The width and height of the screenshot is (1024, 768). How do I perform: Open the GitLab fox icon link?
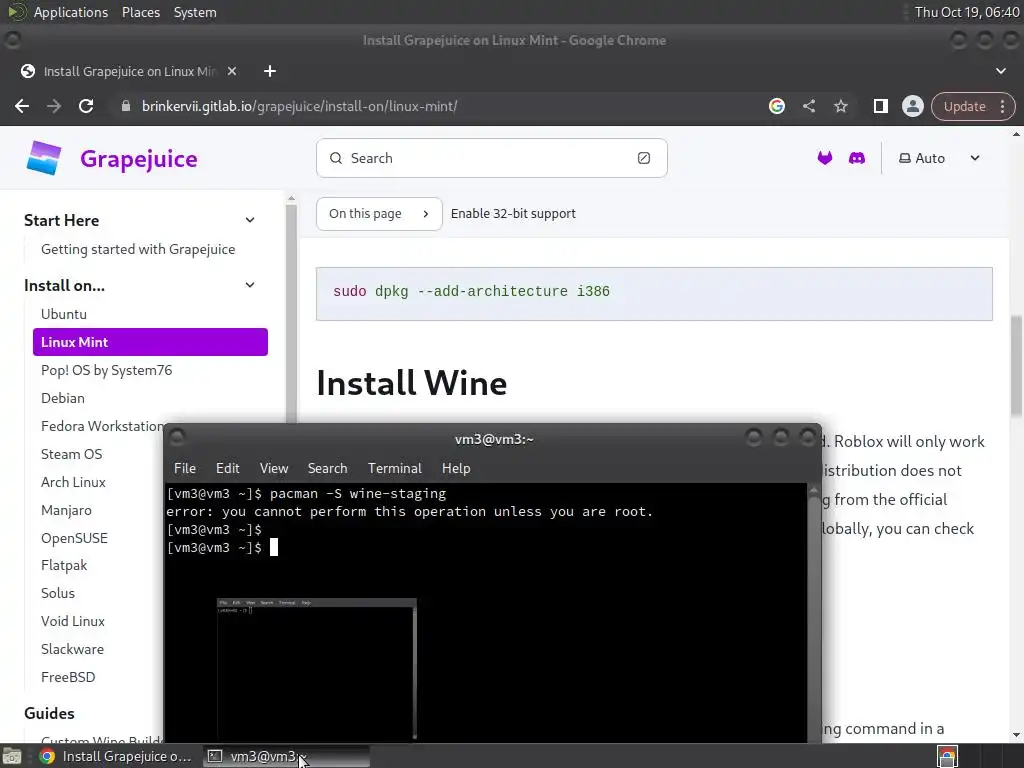coord(825,158)
